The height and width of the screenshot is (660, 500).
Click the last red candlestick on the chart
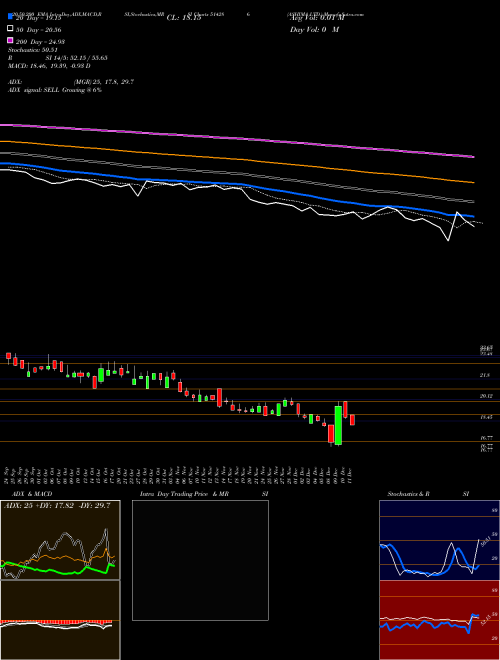point(353,420)
